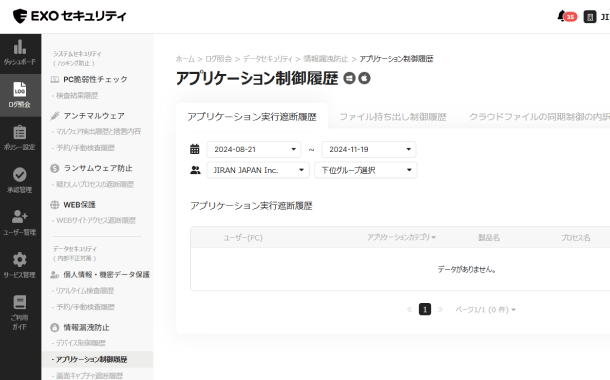The width and height of the screenshot is (610, 380).
Task: Click the PC脆弱性チェック menu heading
Action: (95, 79)
